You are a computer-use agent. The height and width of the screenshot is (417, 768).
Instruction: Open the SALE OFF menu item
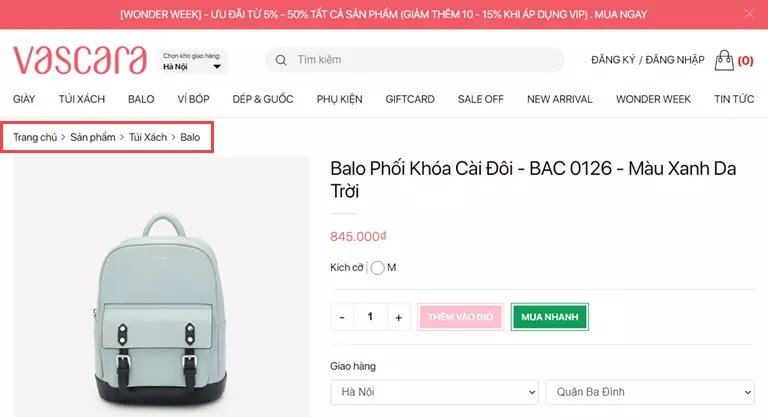click(x=480, y=99)
